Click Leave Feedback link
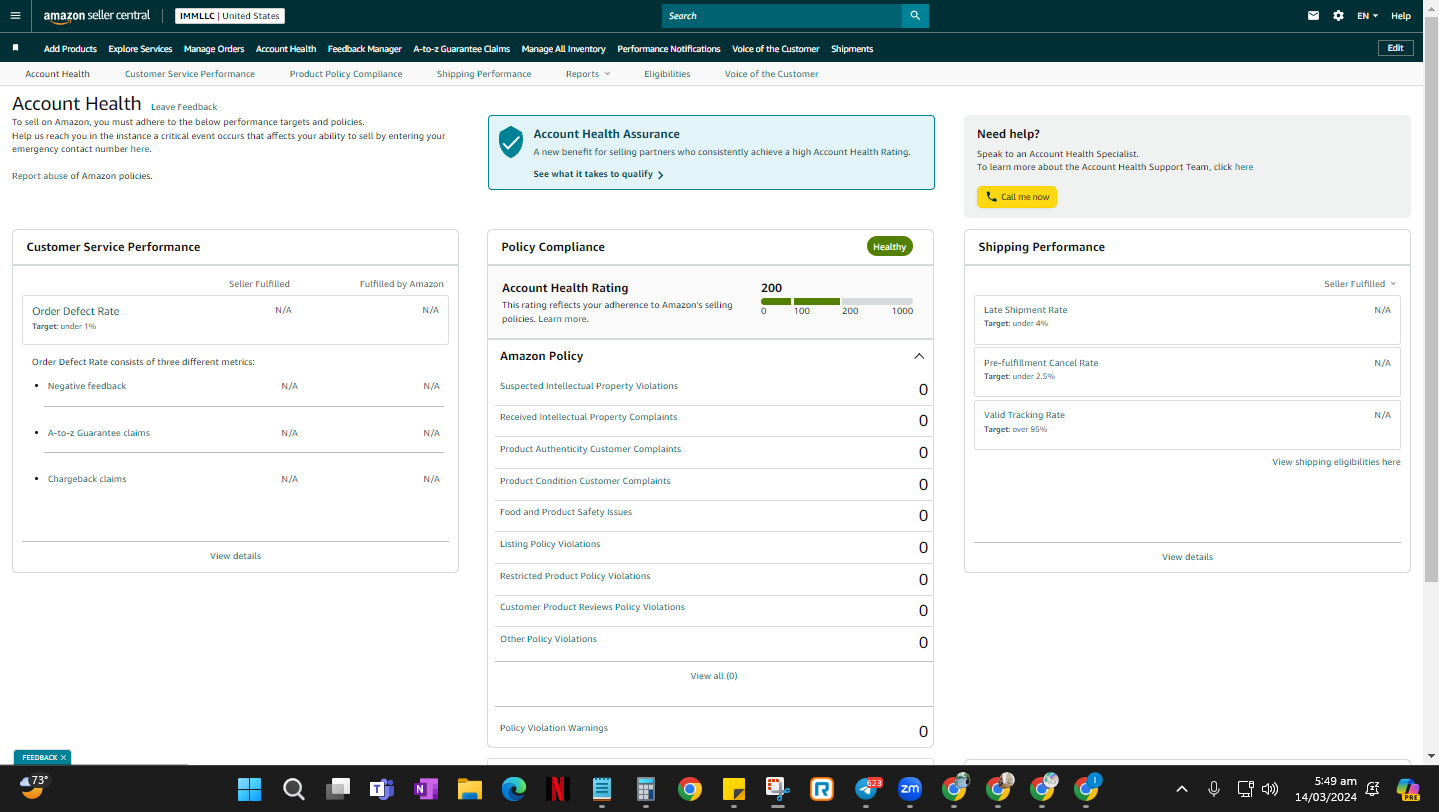 pos(184,107)
